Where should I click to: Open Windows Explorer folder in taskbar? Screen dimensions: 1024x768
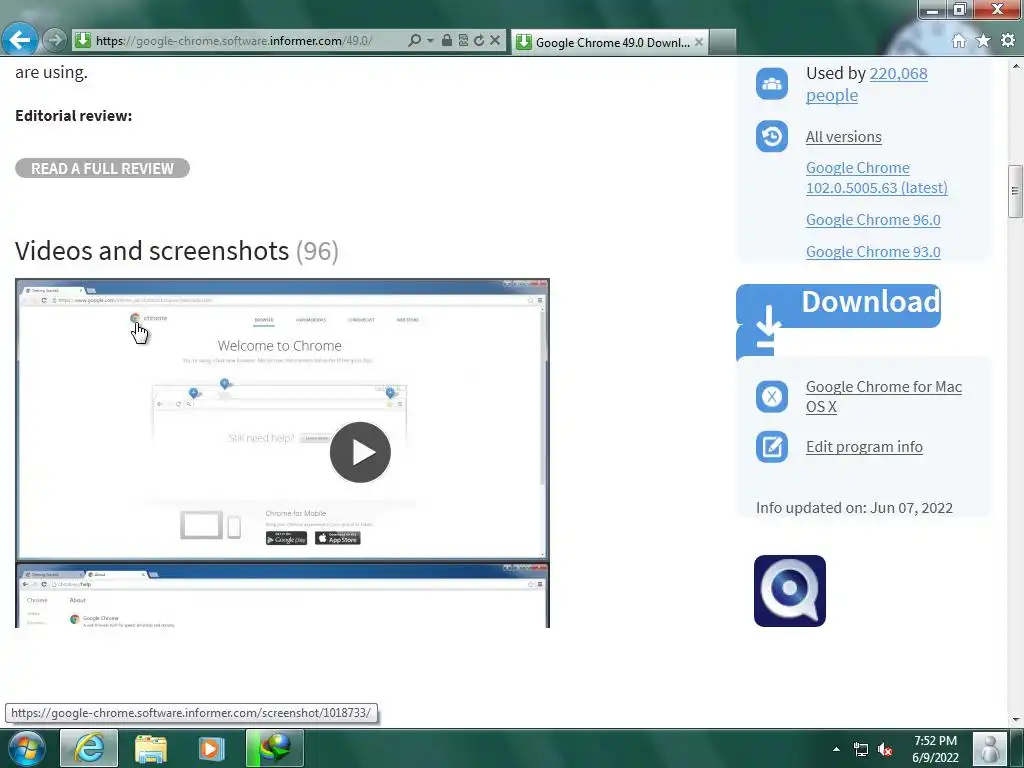(151, 748)
